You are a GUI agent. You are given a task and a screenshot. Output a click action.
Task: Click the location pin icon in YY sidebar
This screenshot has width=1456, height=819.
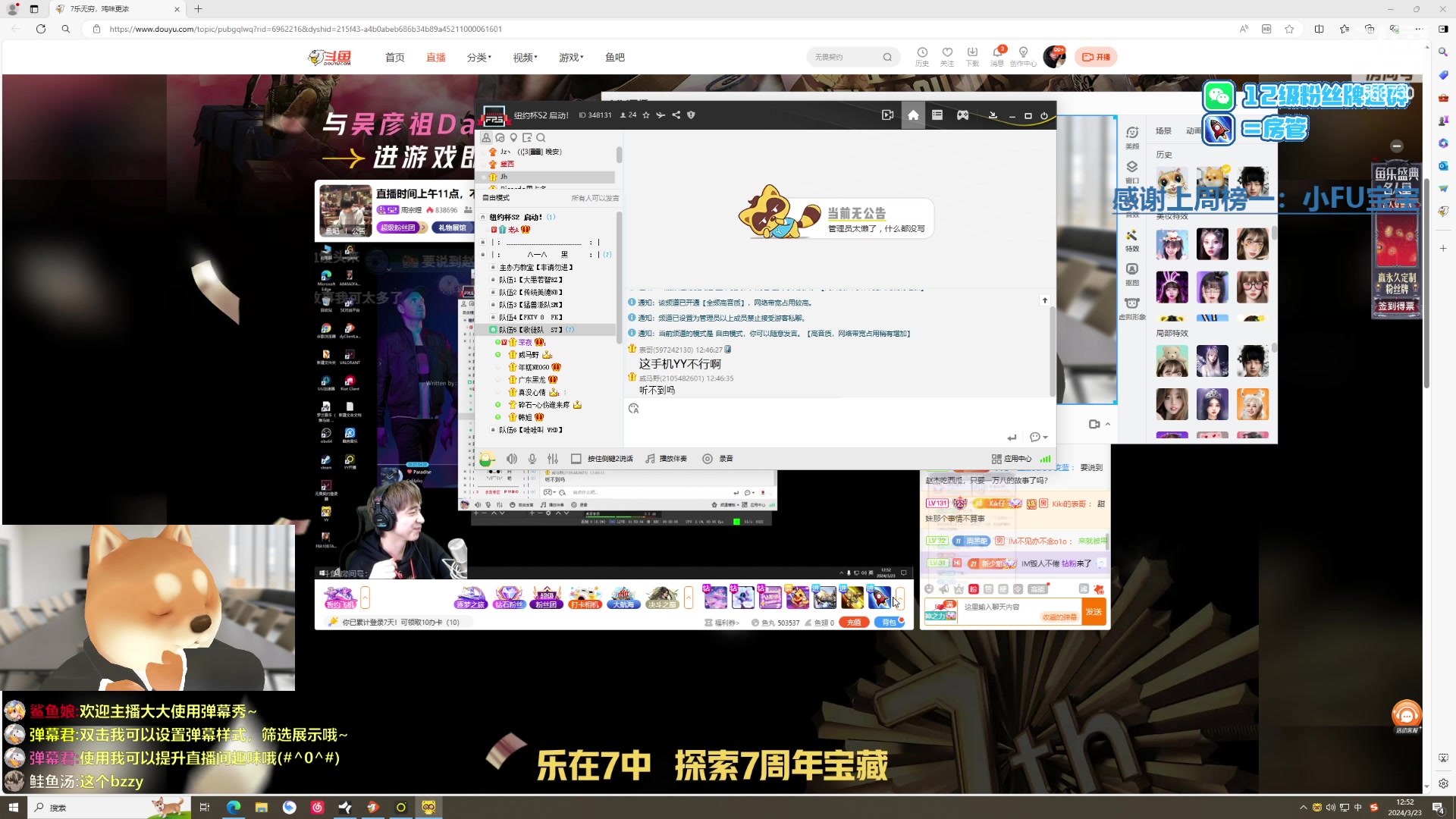click(513, 138)
